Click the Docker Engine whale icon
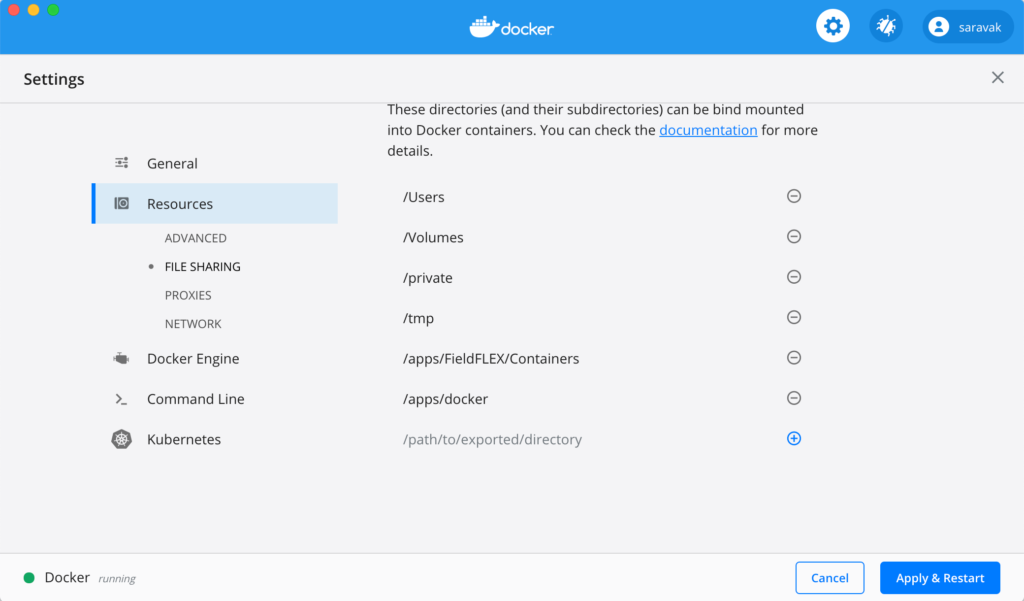 [121, 358]
